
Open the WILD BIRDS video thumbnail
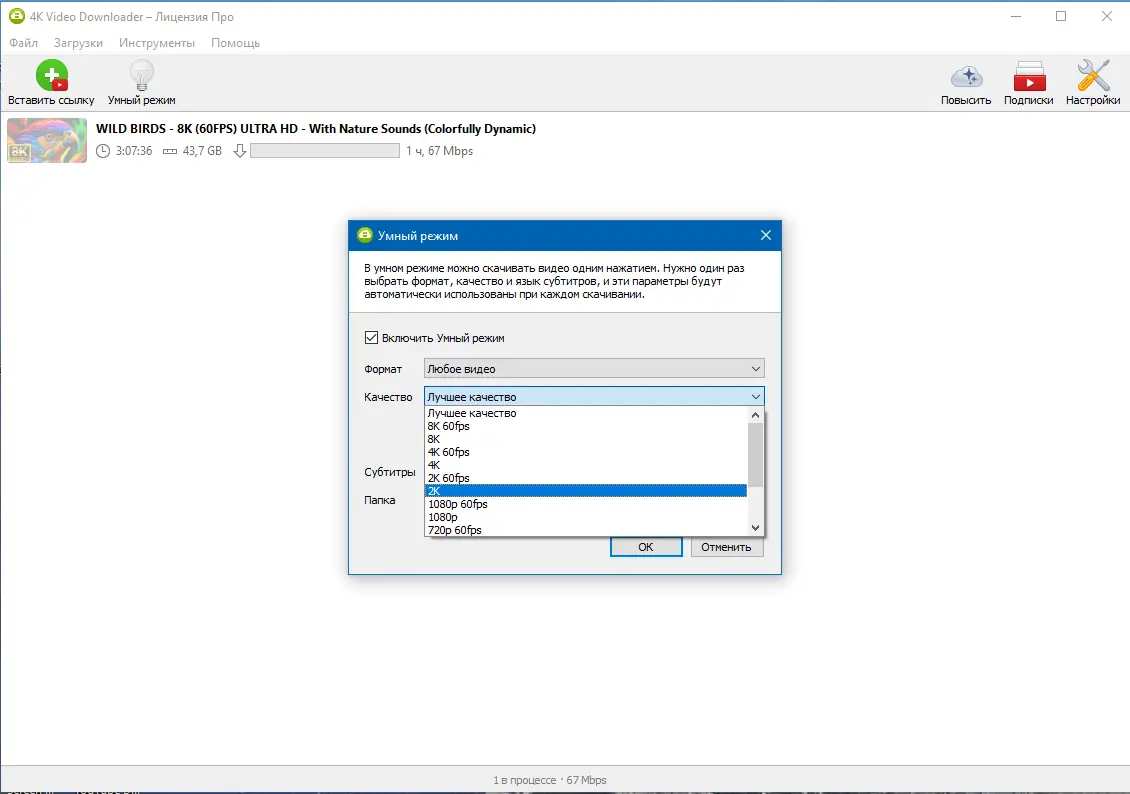48,140
